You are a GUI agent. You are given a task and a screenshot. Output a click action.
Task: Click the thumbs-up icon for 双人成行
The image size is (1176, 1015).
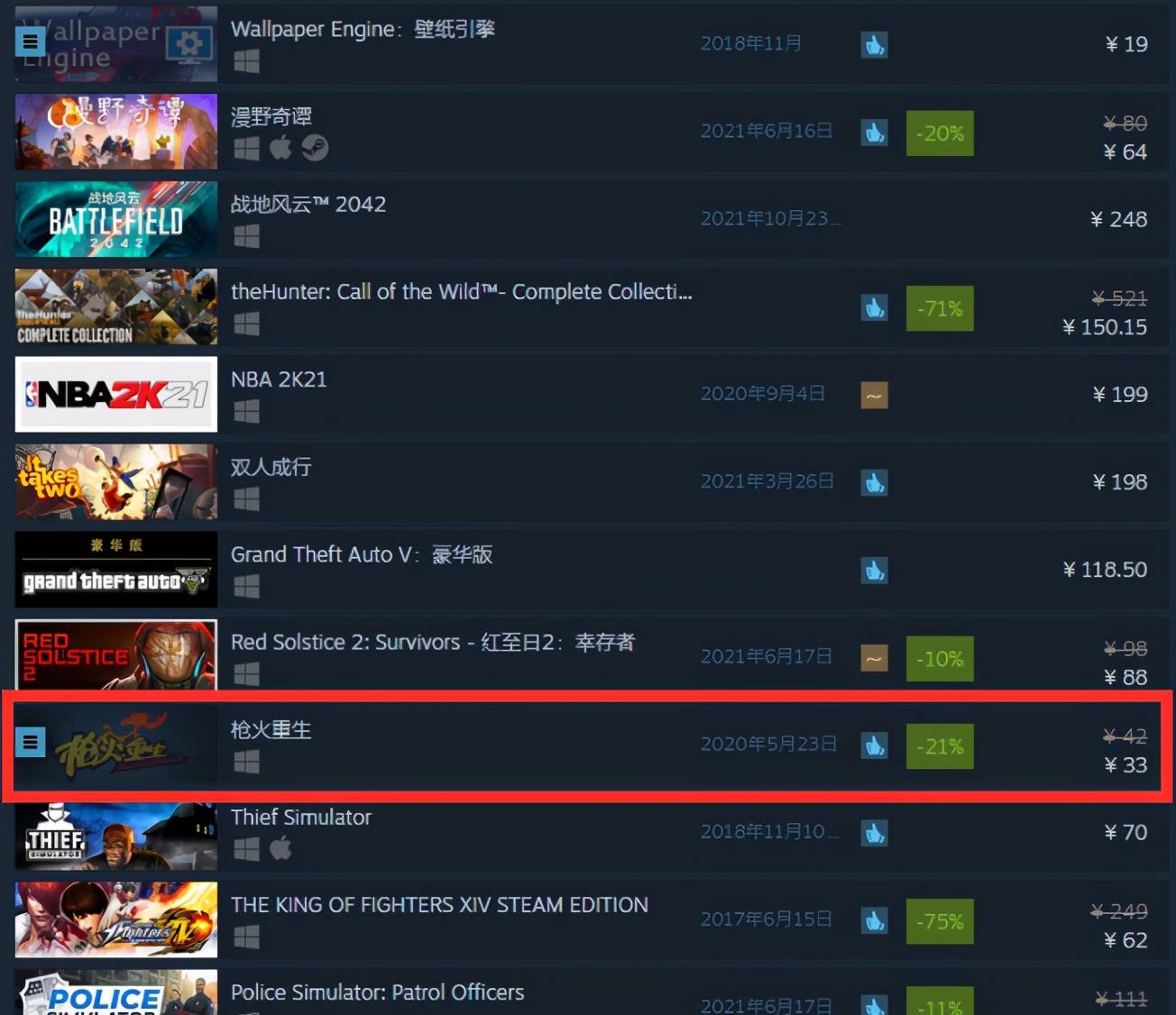(x=874, y=482)
